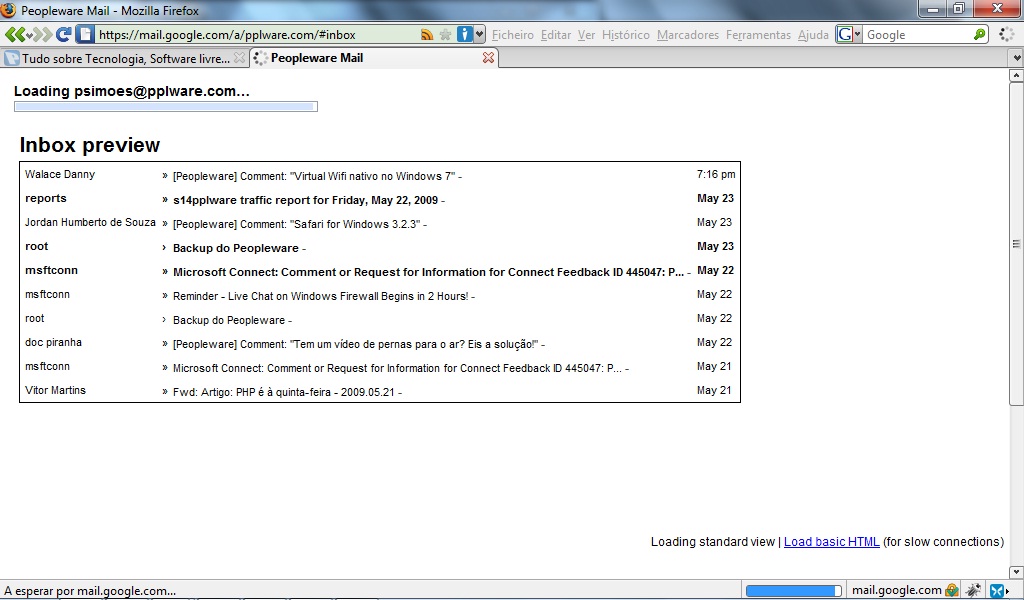The image size is (1024, 600).
Task: Open the Ferramentas menu
Action: 758,35
